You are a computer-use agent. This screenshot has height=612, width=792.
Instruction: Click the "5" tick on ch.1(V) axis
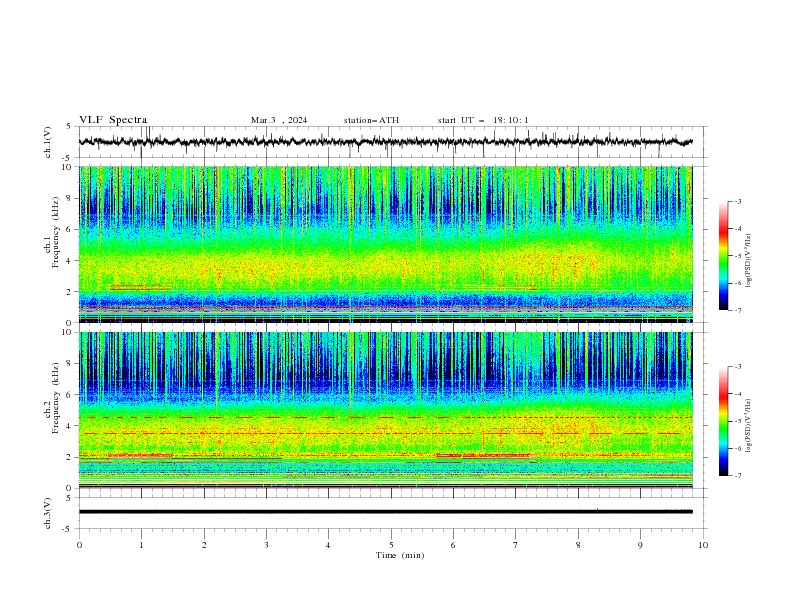69,126
